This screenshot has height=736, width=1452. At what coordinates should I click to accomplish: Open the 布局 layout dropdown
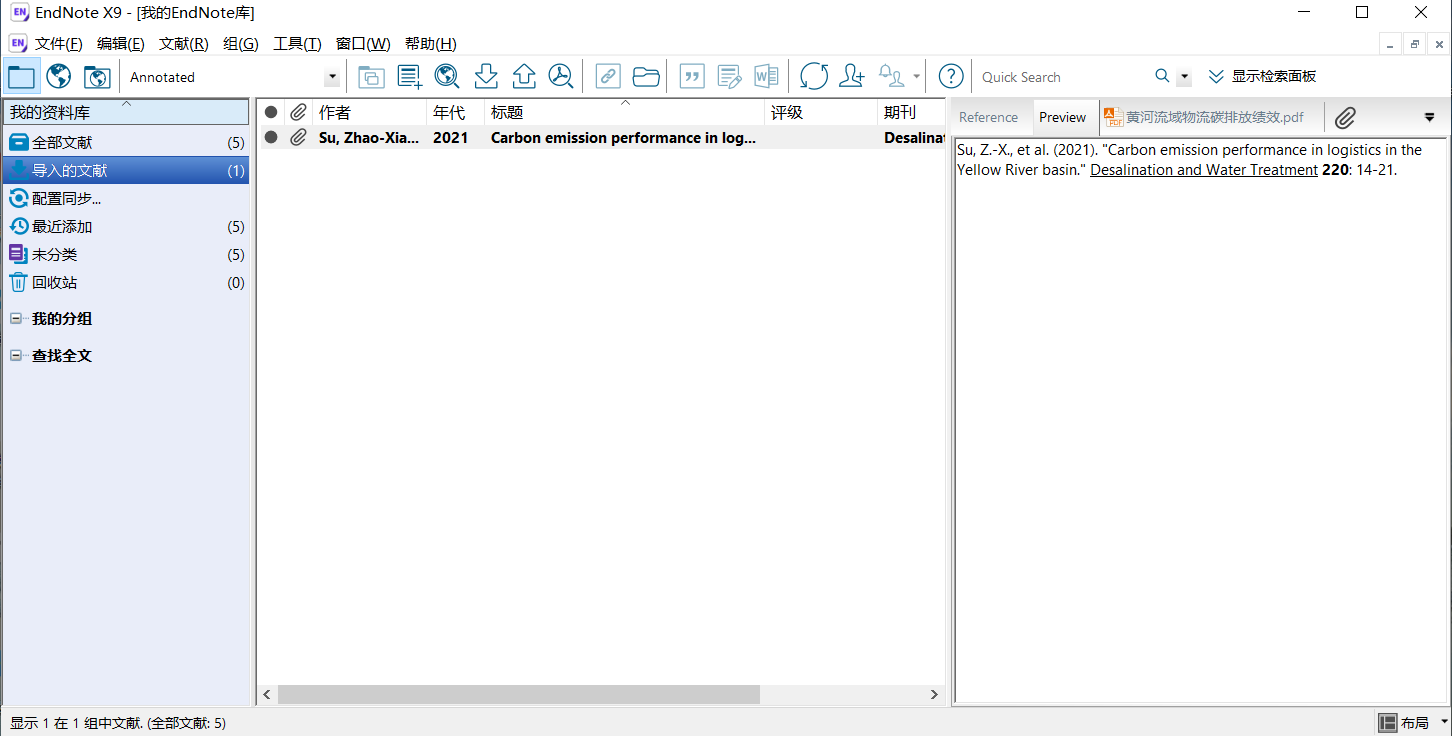pyautogui.click(x=1412, y=723)
